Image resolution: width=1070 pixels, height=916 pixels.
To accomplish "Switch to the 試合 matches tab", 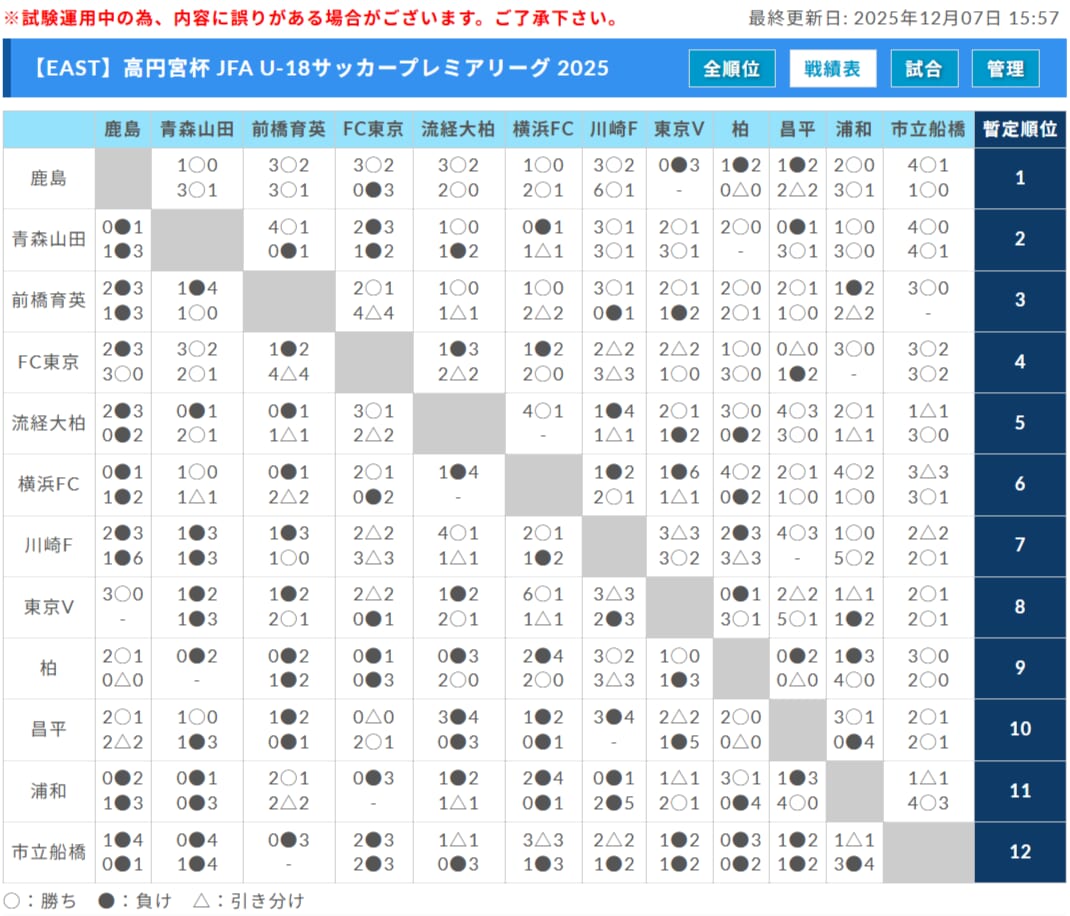I will 923,69.
